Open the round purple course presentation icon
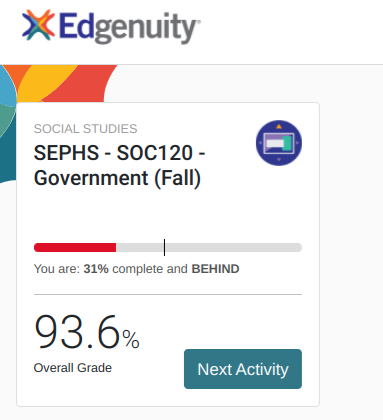The width and height of the screenshot is (383, 420). point(279,143)
